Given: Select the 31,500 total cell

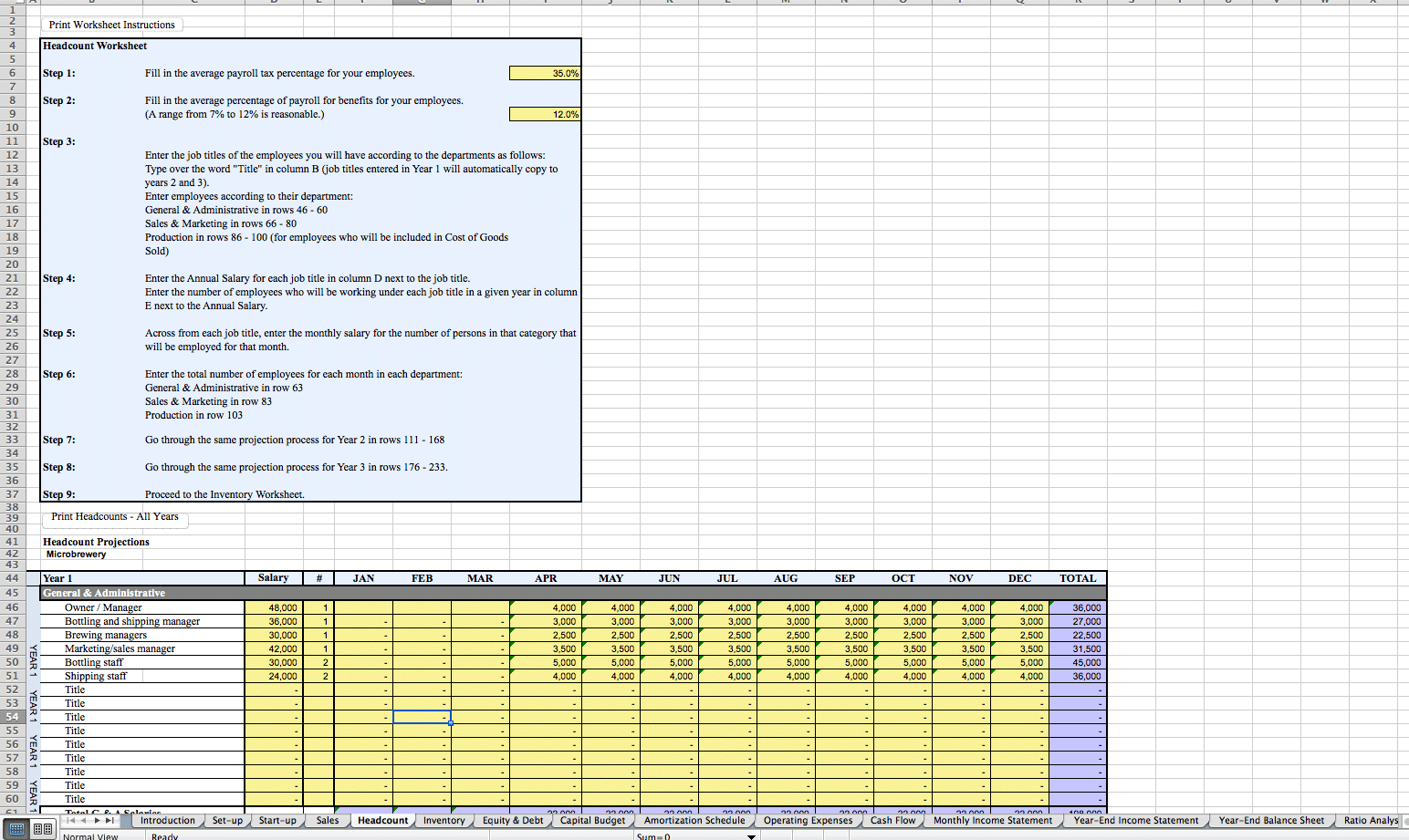Looking at the screenshot, I should tap(1078, 648).
